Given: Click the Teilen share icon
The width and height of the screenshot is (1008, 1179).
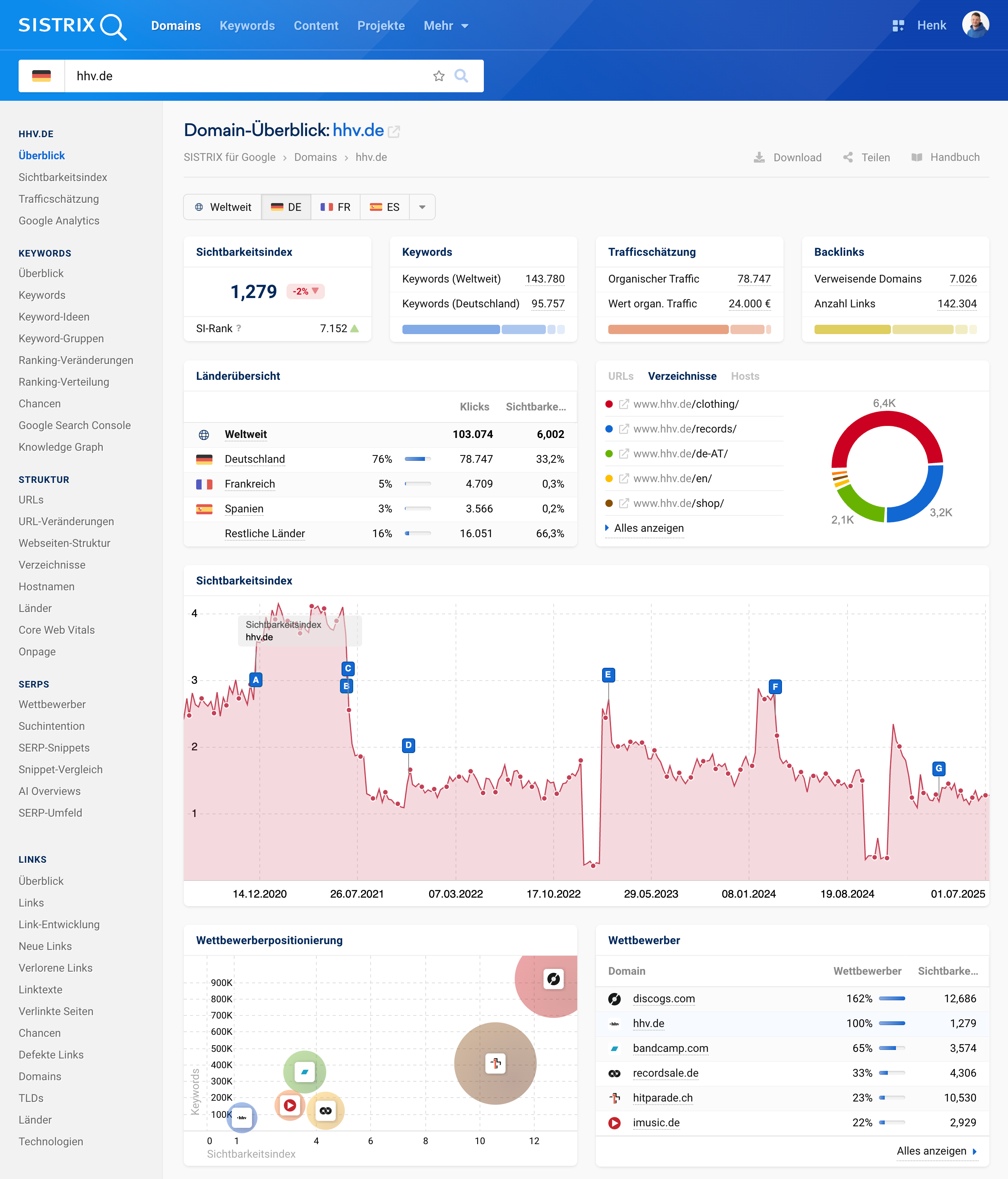Looking at the screenshot, I should click(847, 158).
